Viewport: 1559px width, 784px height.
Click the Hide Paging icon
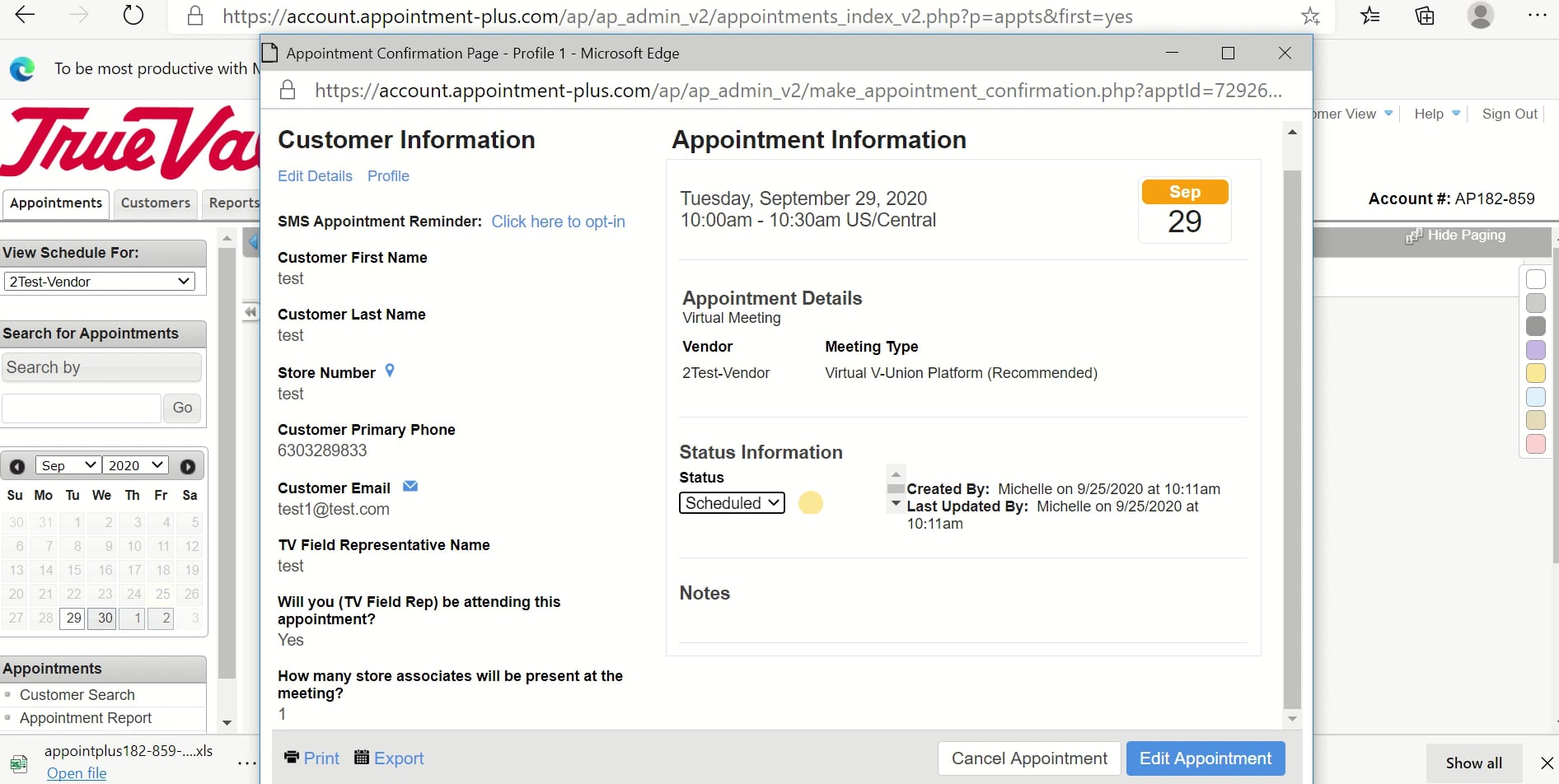point(1414,236)
